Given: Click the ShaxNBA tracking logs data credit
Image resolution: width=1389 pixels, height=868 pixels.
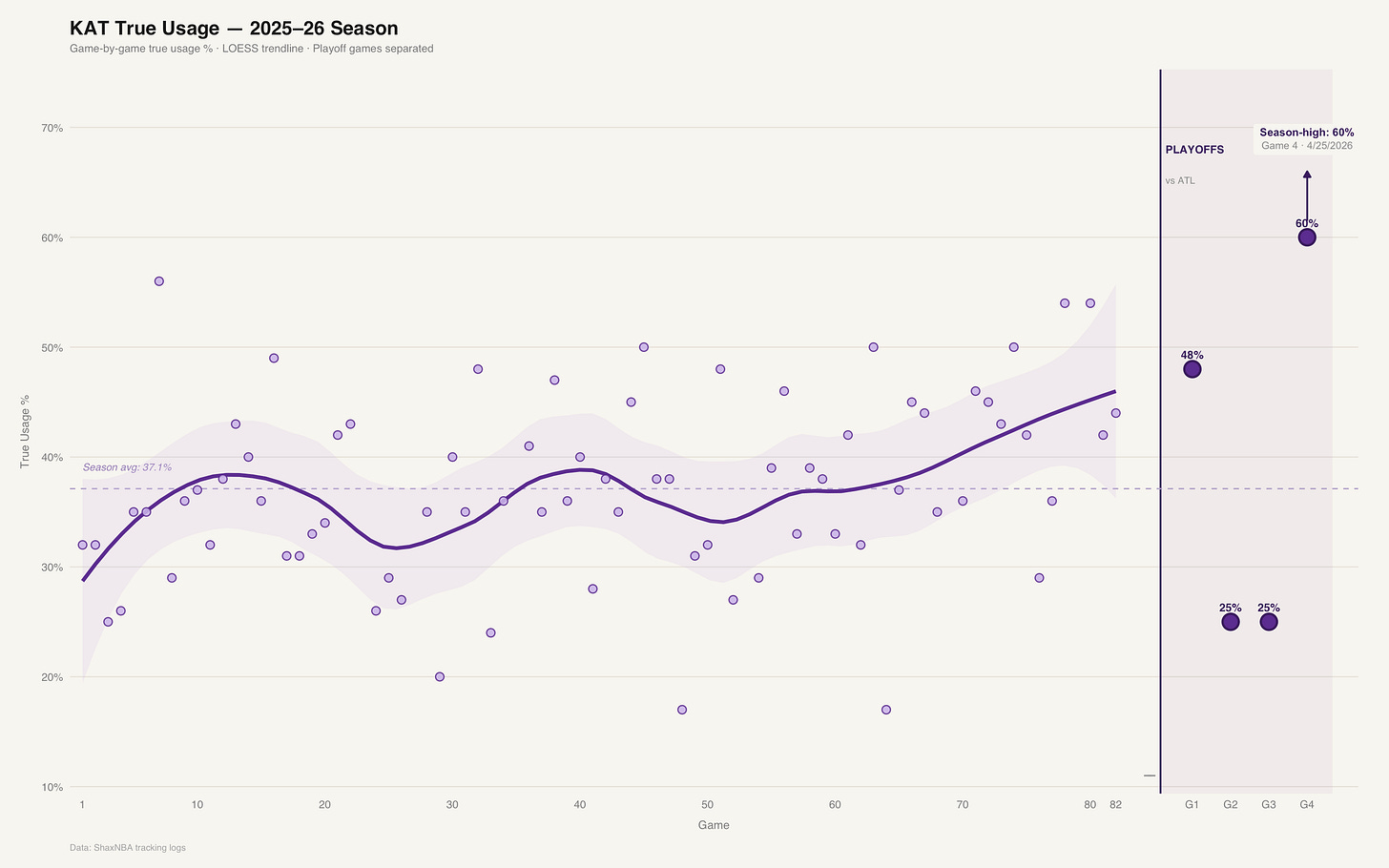Looking at the screenshot, I should coord(128,847).
